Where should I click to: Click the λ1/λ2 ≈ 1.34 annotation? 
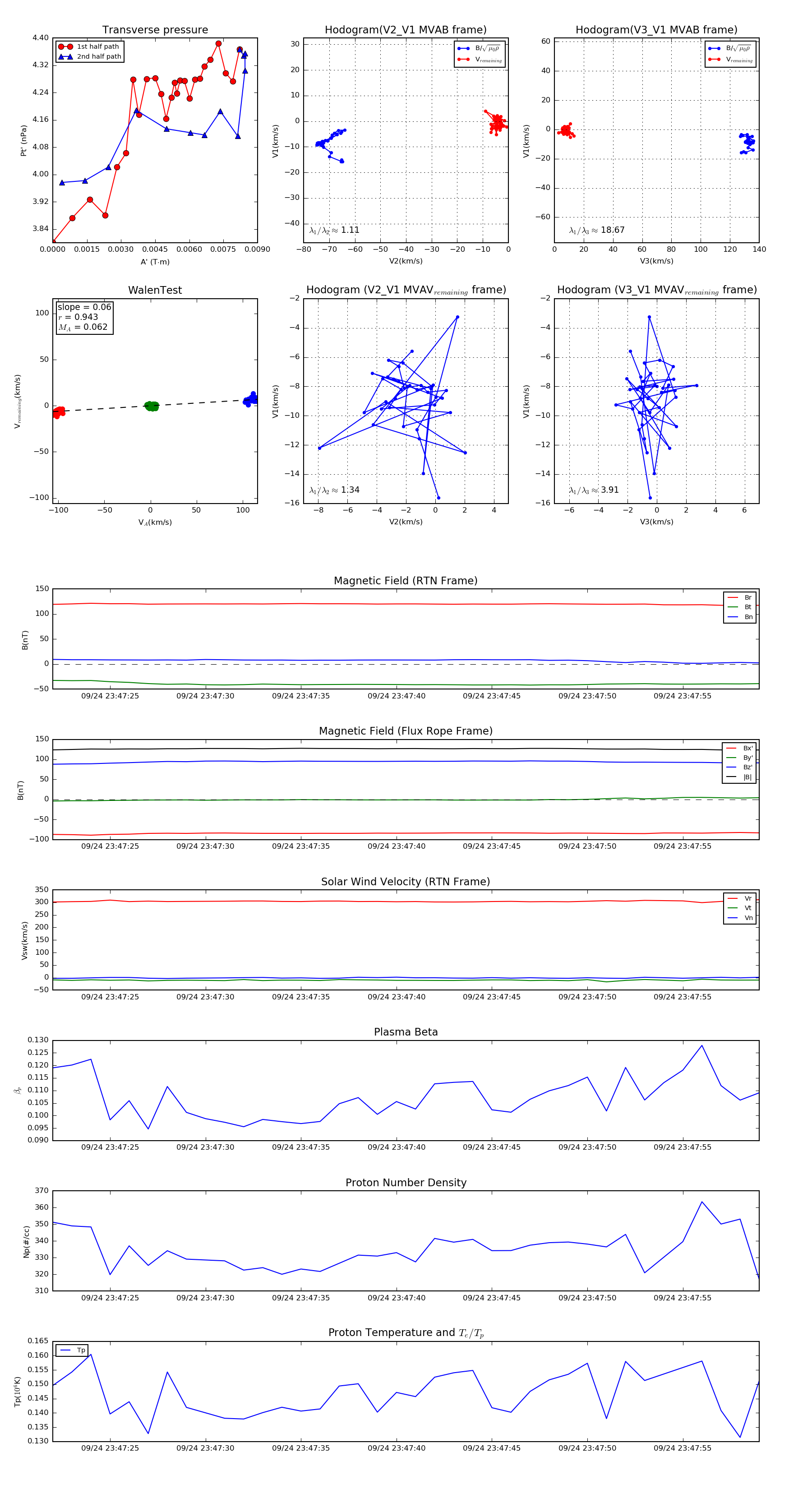pyautogui.click(x=334, y=490)
